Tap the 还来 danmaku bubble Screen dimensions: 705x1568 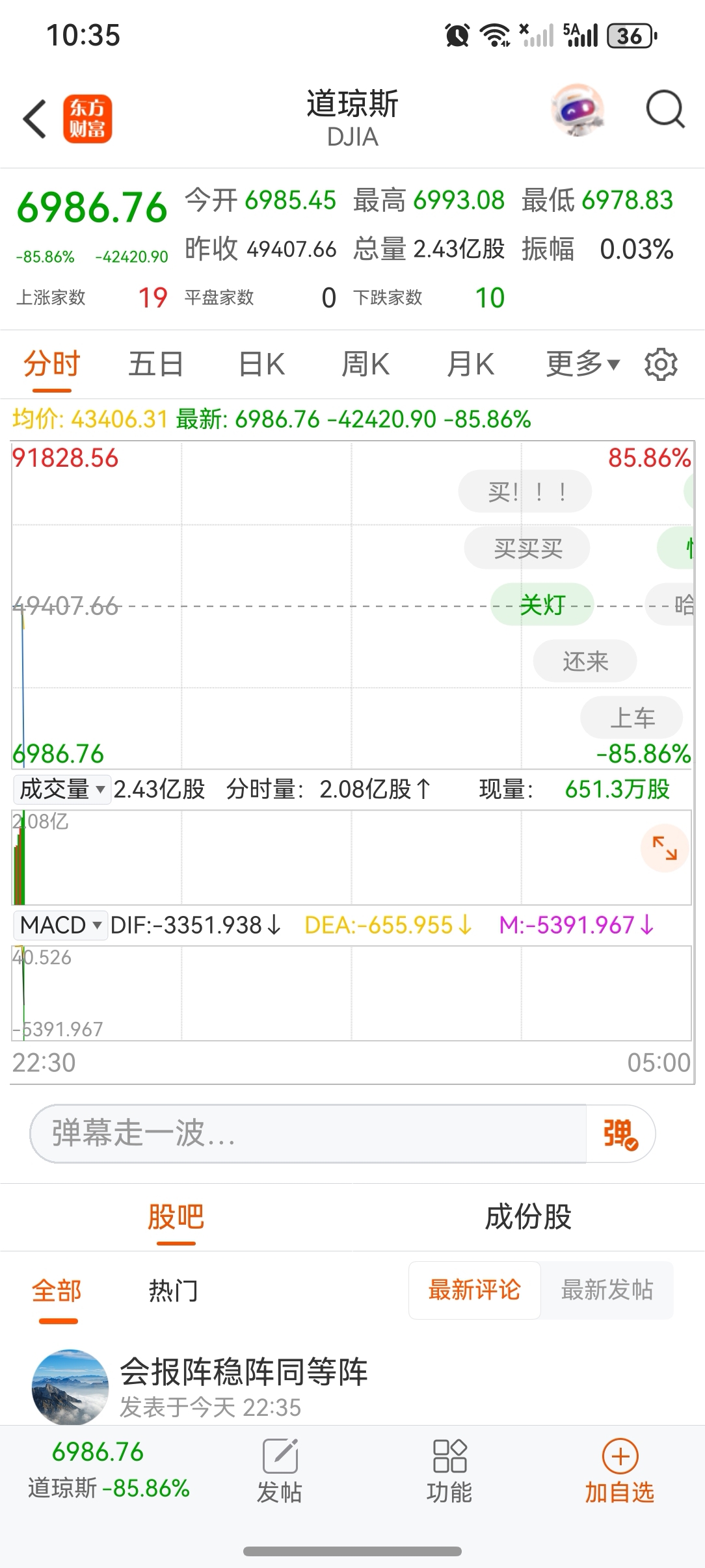[x=585, y=661]
